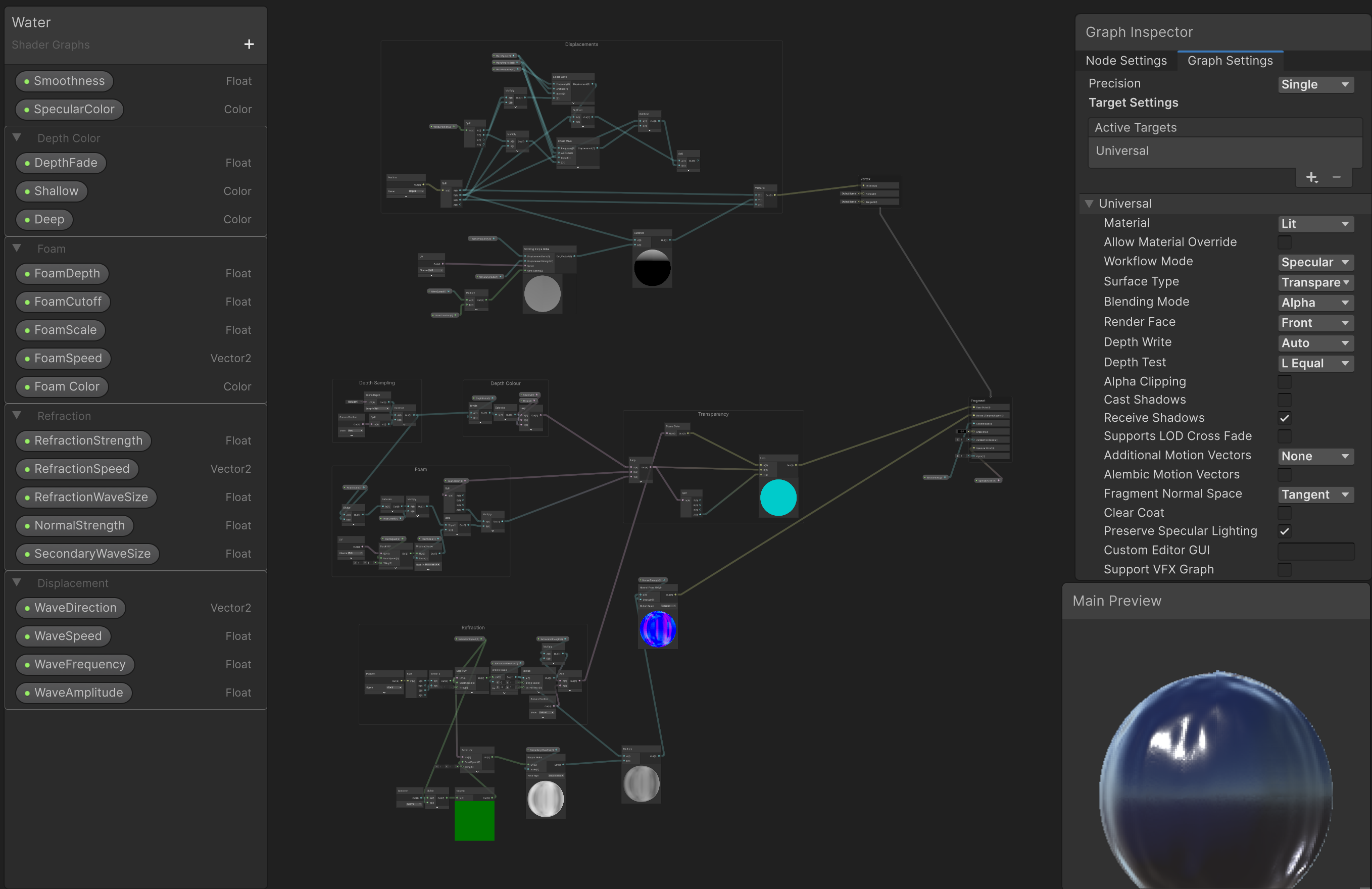Select the RefractionWaveSize property
The image size is (1372, 889).
(86, 498)
